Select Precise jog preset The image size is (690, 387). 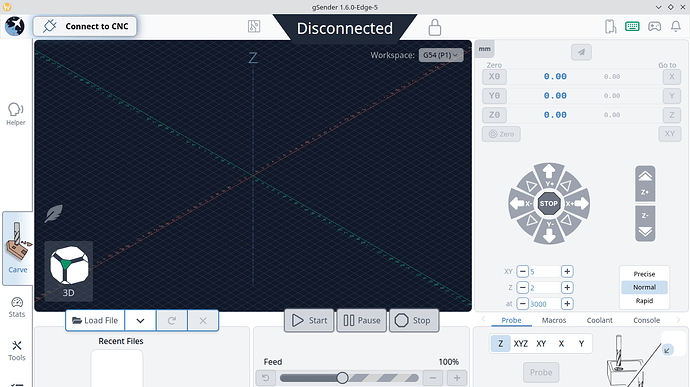(644, 274)
